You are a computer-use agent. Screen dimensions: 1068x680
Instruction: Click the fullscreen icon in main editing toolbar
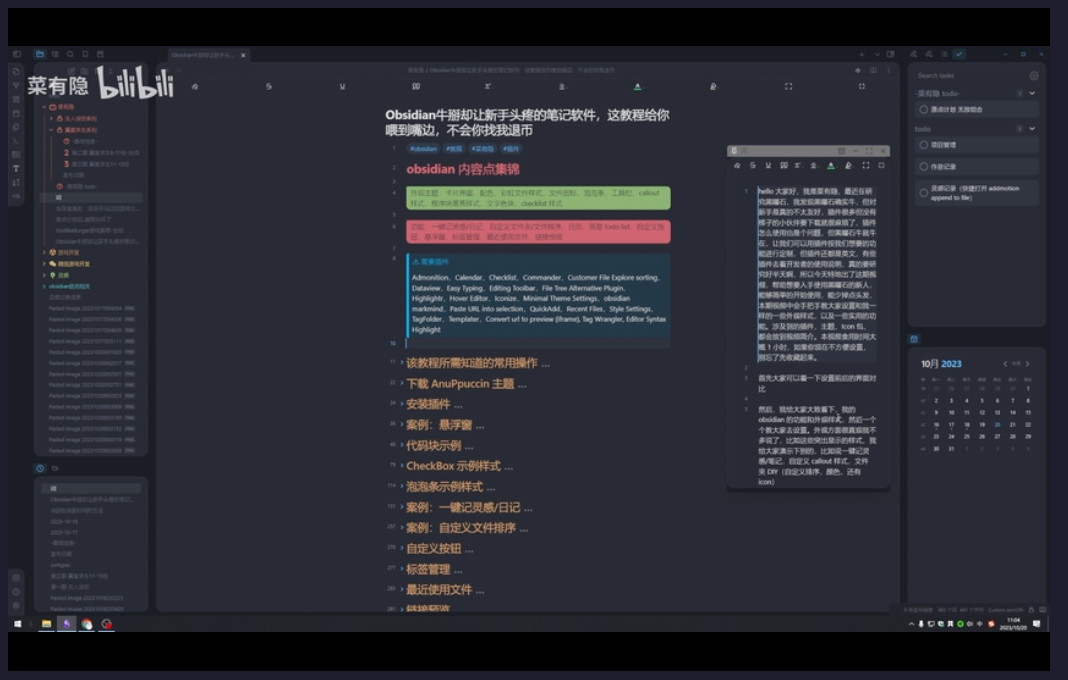click(788, 87)
